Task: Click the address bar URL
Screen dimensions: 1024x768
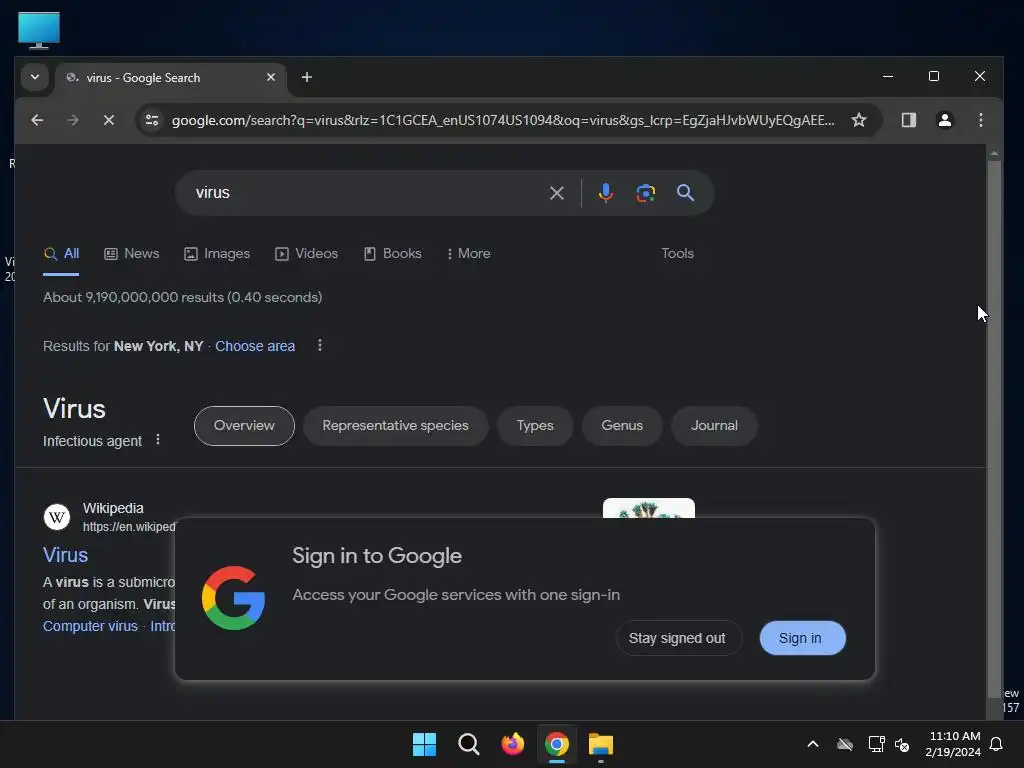Action: pyautogui.click(x=502, y=120)
